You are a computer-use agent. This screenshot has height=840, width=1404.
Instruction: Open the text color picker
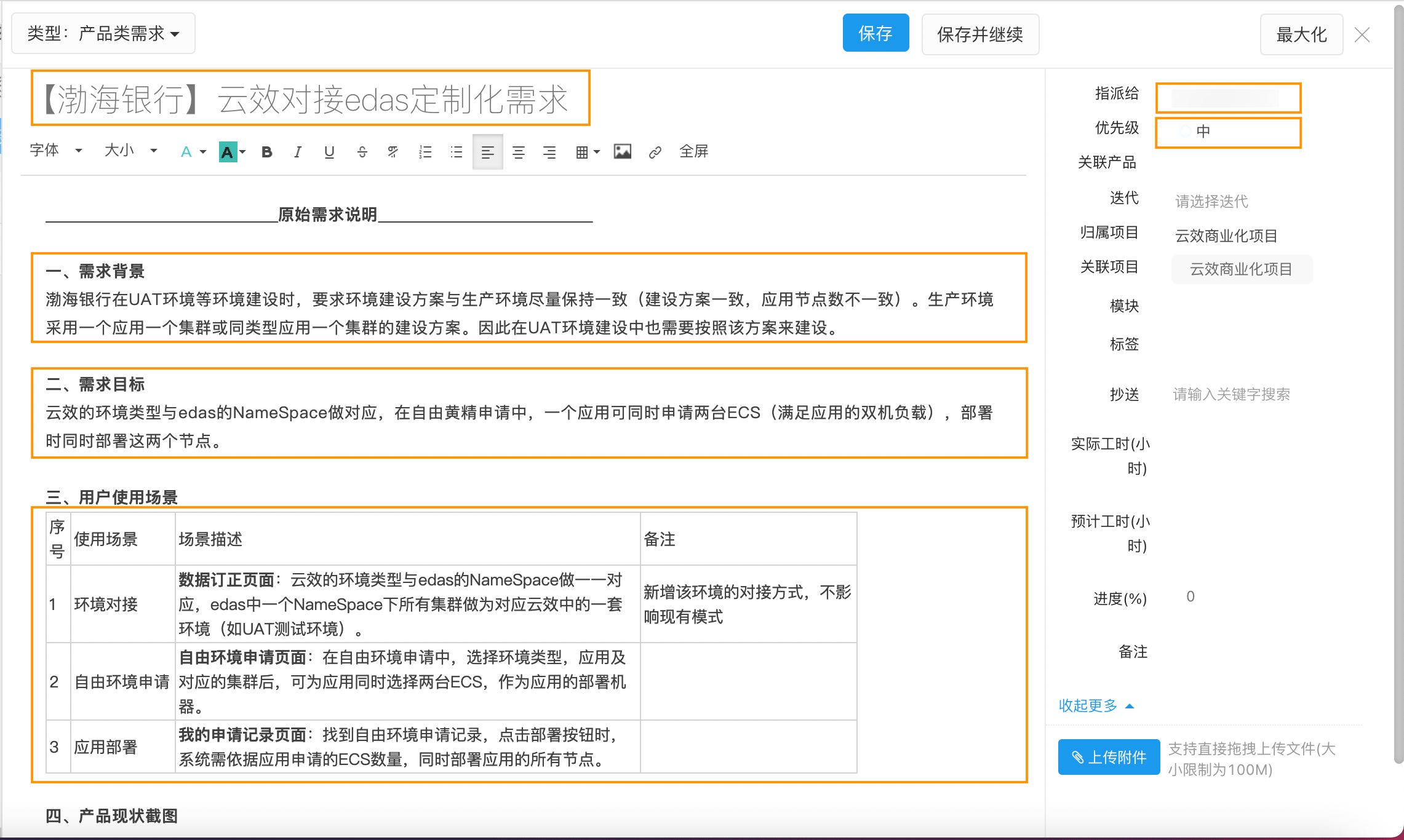point(193,152)
